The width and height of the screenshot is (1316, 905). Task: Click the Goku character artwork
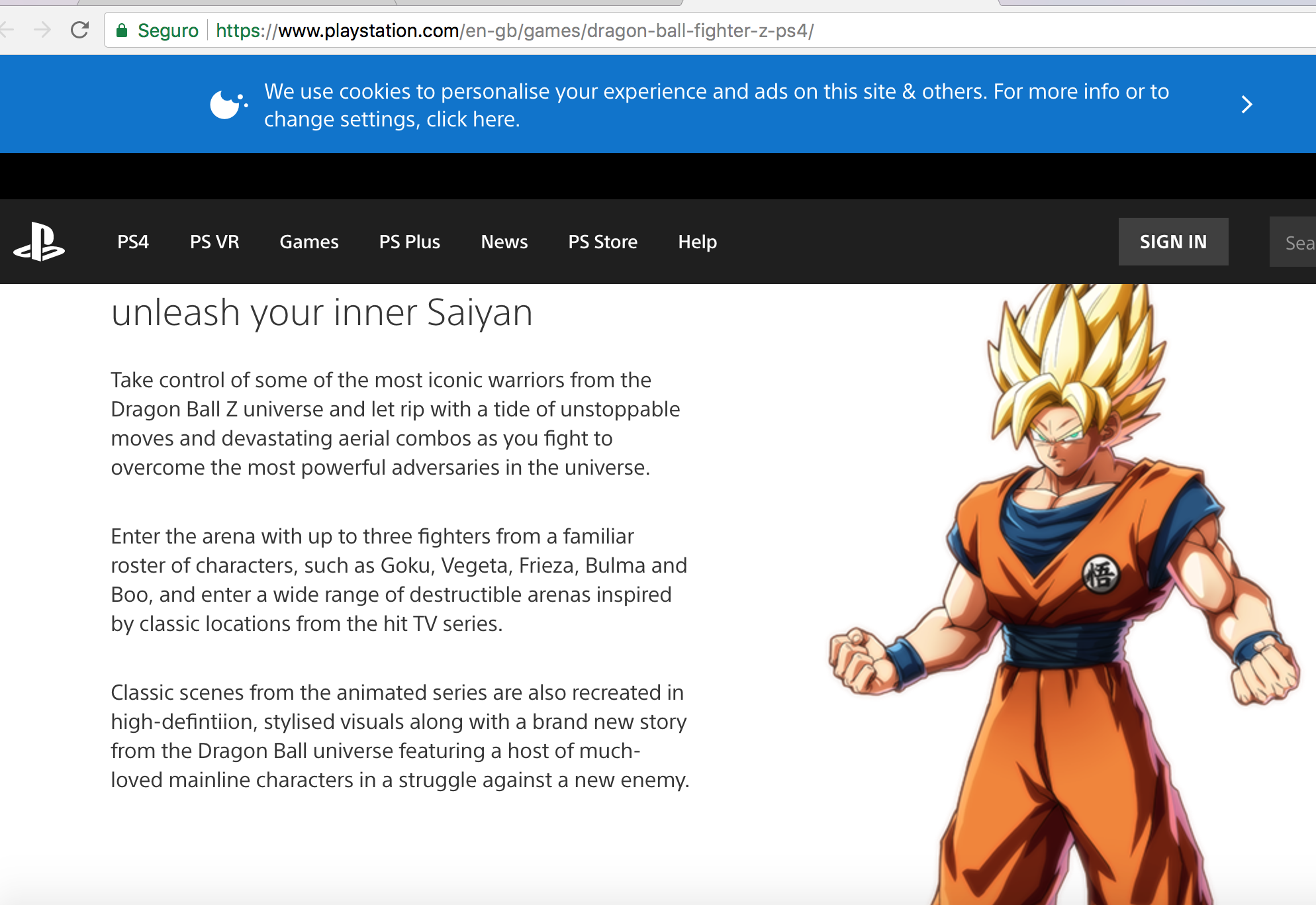tap(1066, 595)
